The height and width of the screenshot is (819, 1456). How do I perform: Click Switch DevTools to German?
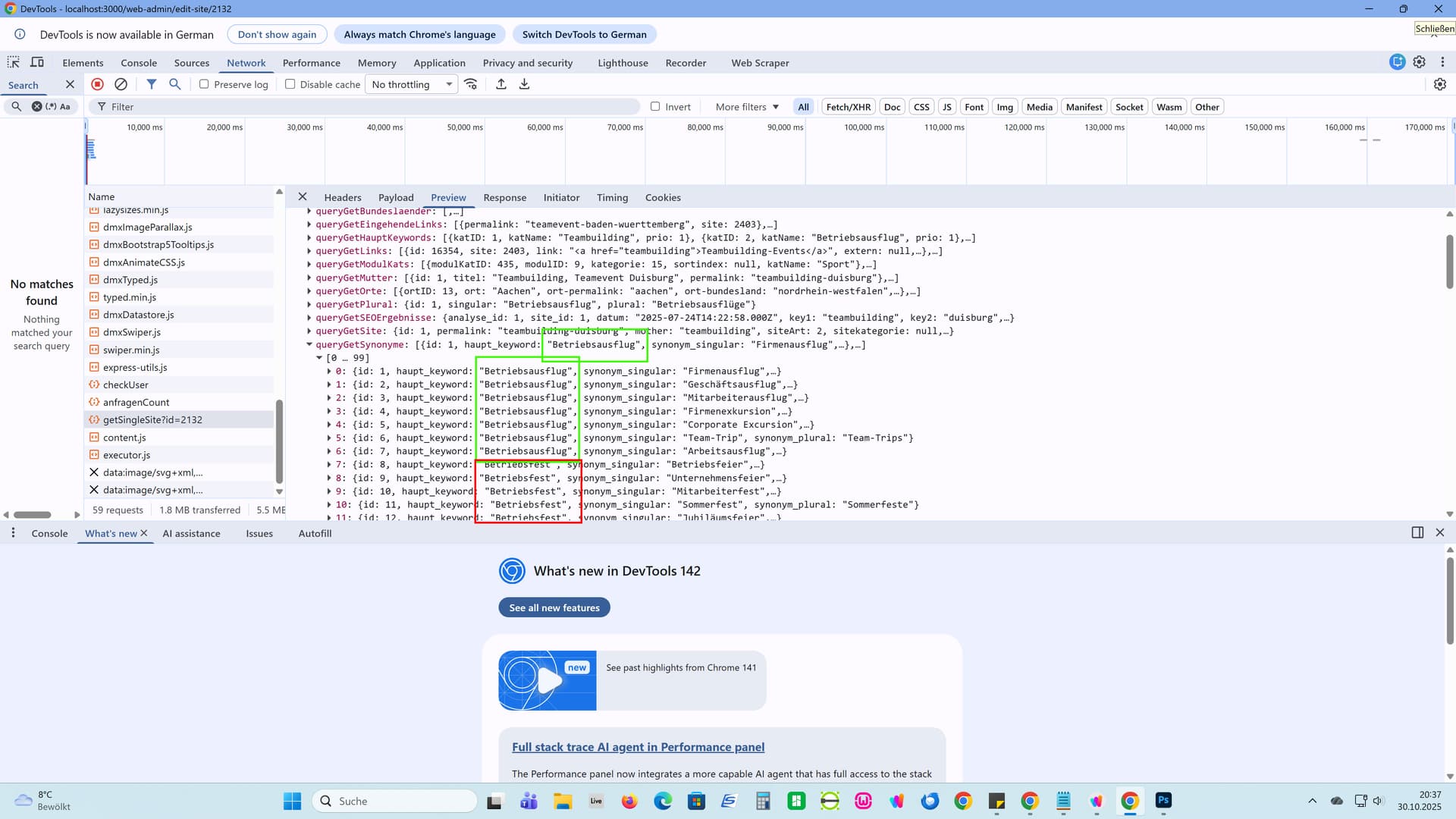coord(584,34)
